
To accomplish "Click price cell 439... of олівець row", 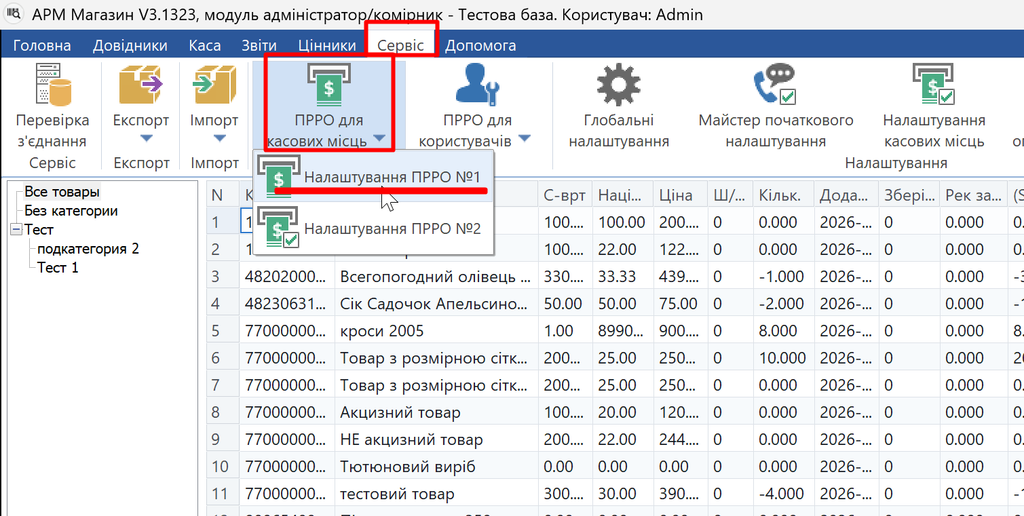I will 680,277.
